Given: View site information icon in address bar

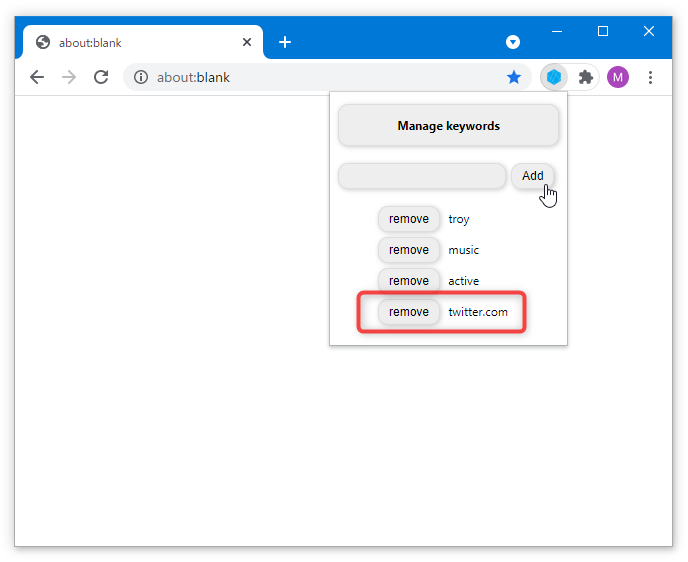Looking at the screenshot, I should [x=141, y=77].
